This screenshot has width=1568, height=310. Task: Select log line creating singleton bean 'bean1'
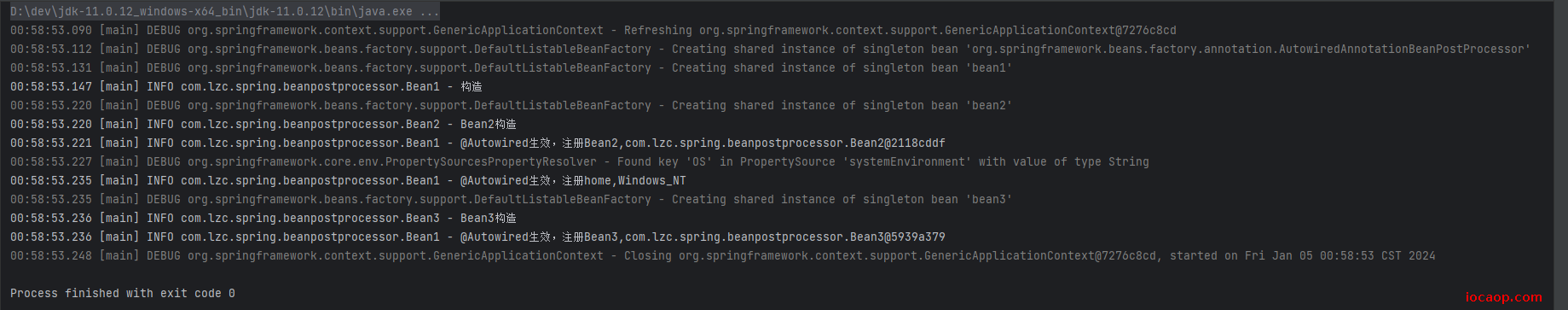click(512, 67)
